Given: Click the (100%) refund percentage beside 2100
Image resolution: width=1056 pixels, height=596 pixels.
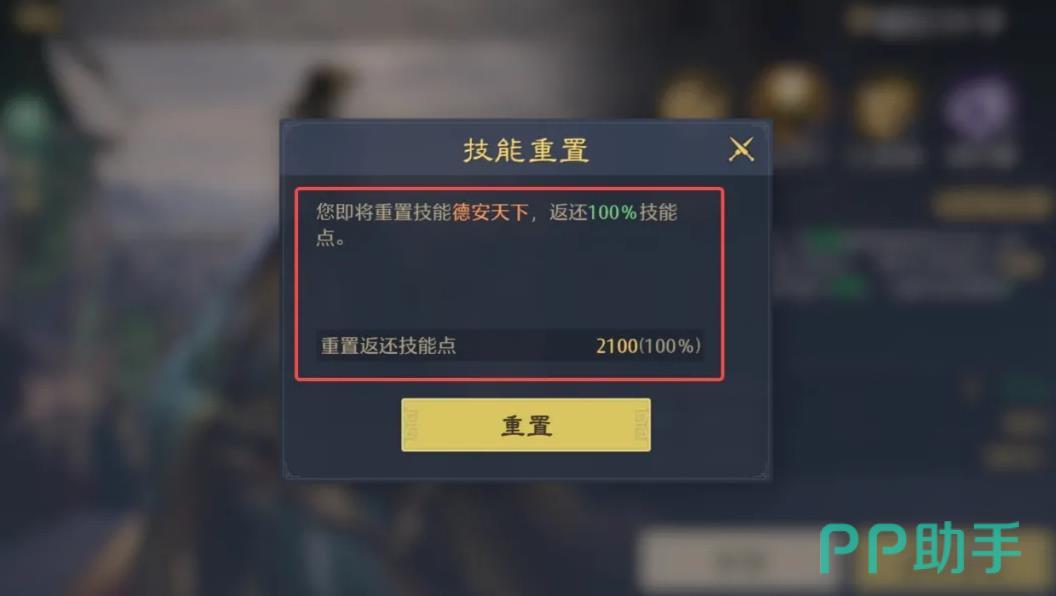Looking at the screenshot, I should point(670,345).
